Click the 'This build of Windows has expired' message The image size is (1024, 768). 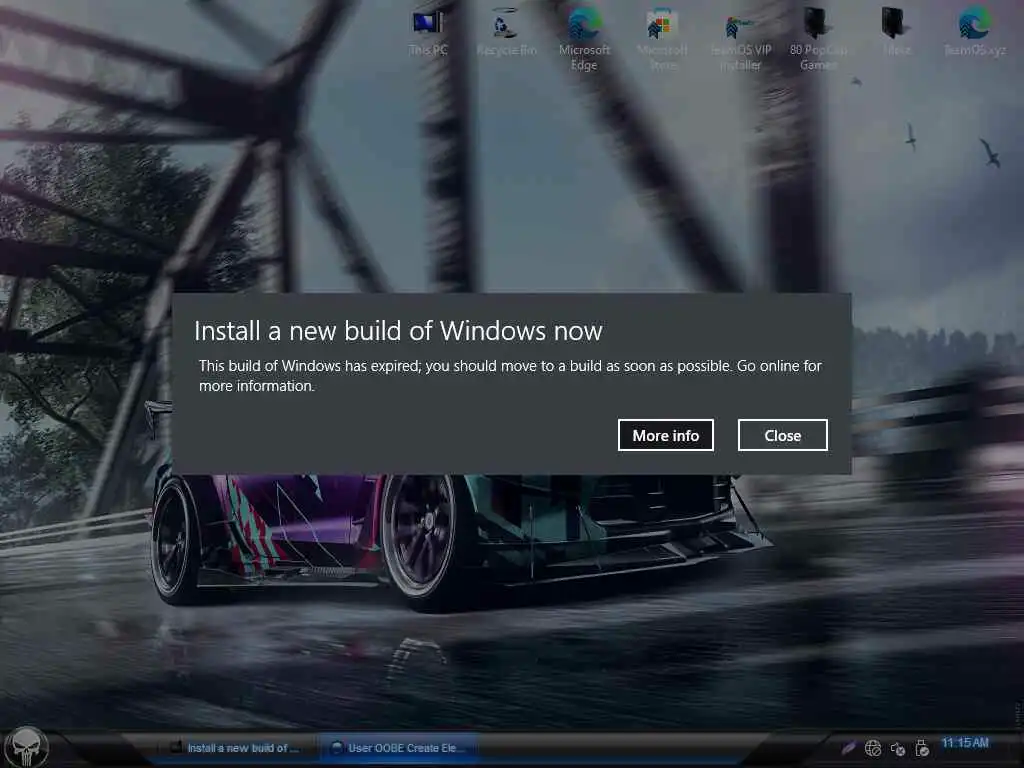[510, 376]
